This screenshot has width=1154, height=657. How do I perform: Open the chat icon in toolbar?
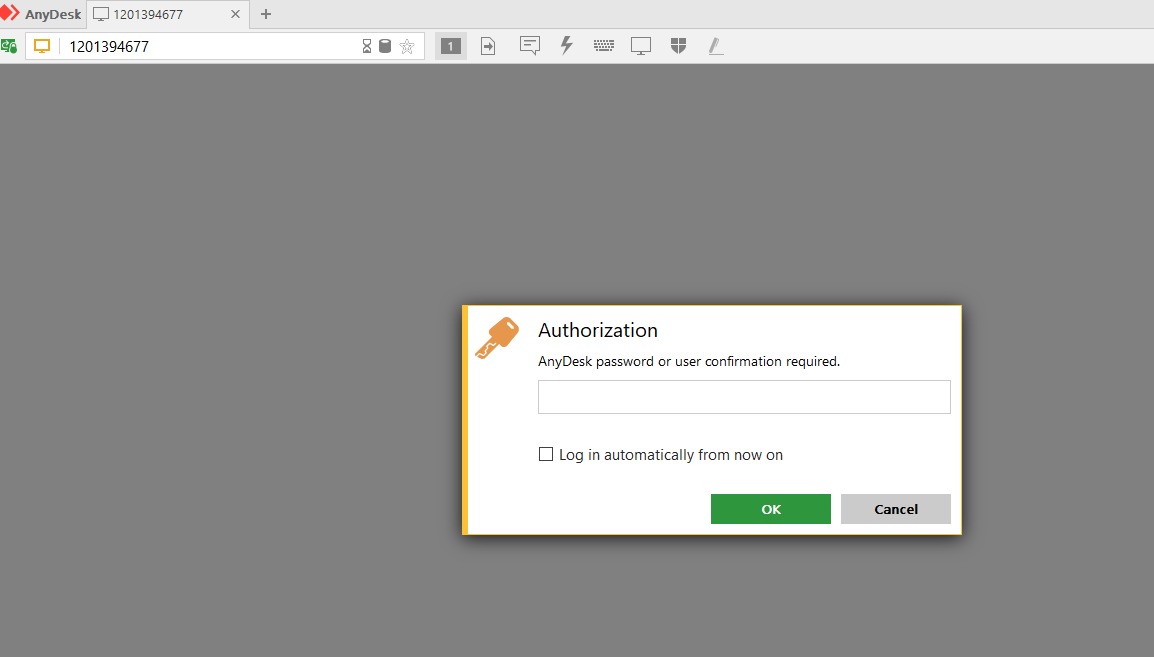click(x=529, y=46)
